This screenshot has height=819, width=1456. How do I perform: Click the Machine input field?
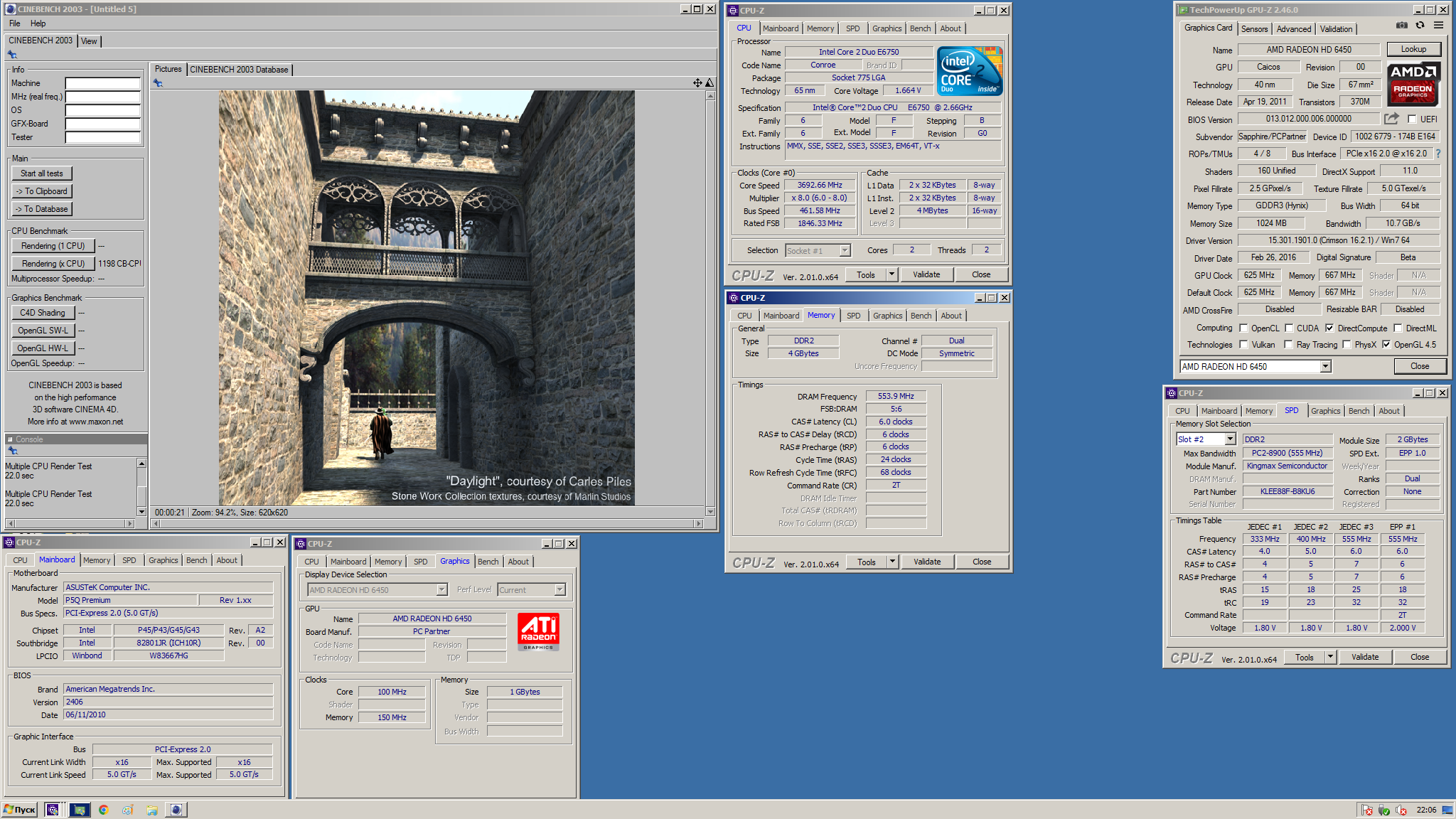(x=103, y=83)
